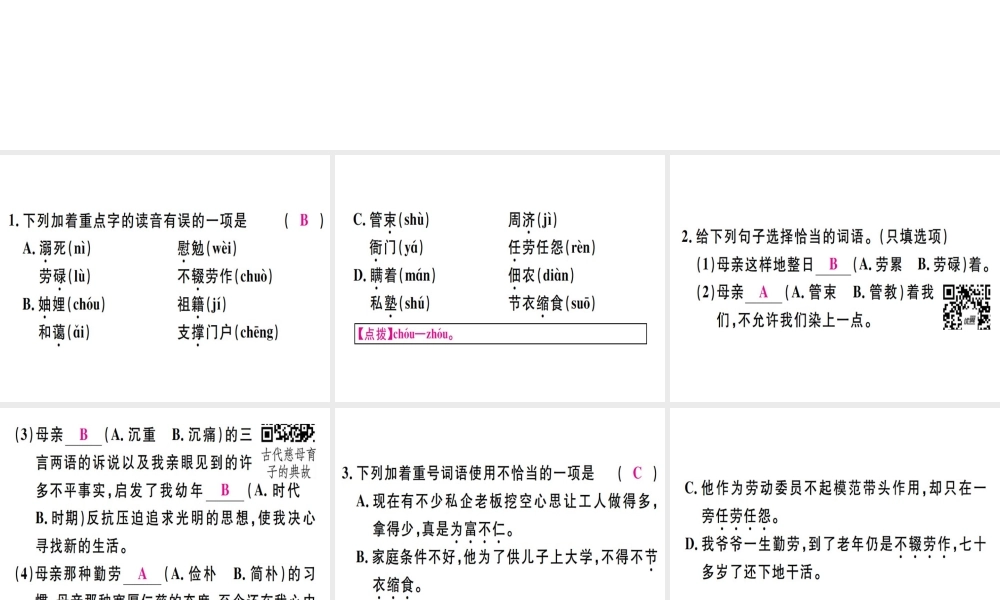Click the entry D. 瞒着(mán)
This screenshot has width=1000, height=600.
tap(395, 275)
